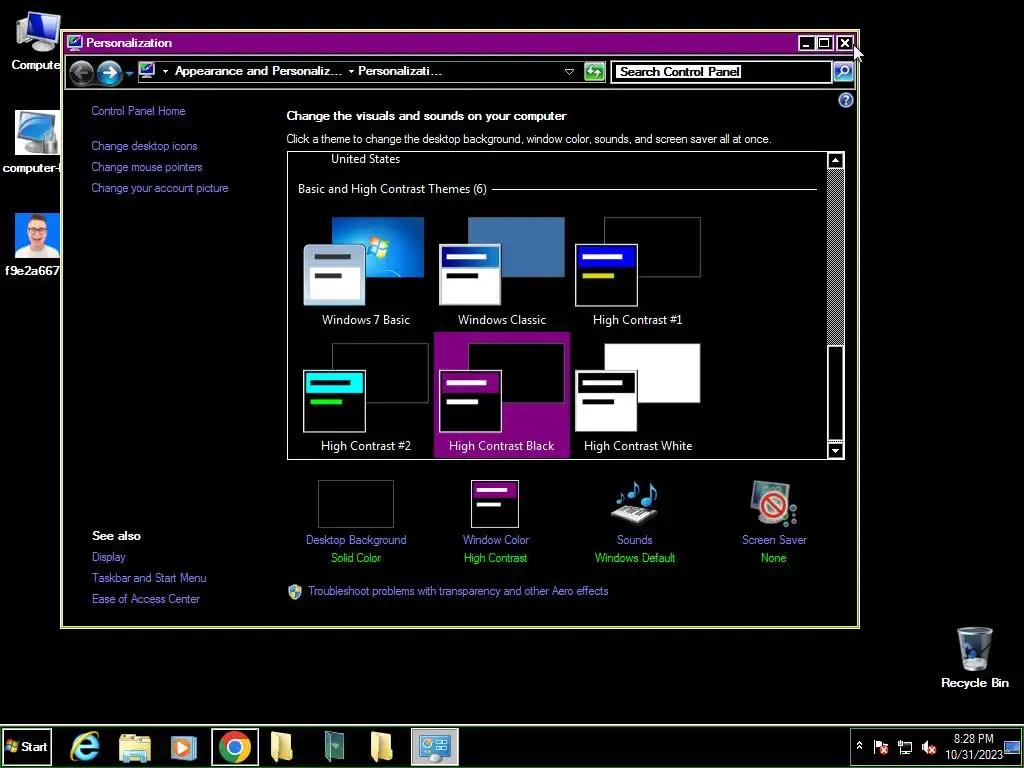Open the Start menu
Image resolution: width=1024 pixels, height=768 pixels.
pyautogui.click(x=26, y=746)
